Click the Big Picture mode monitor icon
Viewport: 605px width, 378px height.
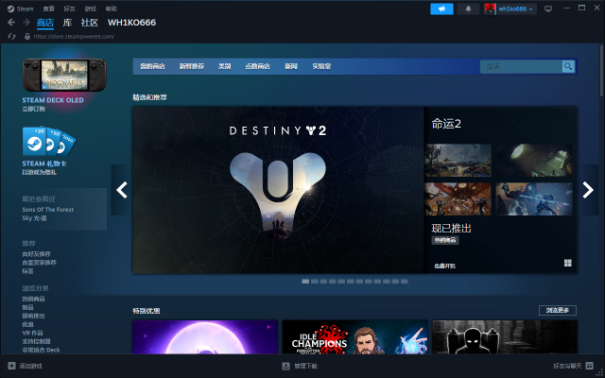(x=548, y=9)
